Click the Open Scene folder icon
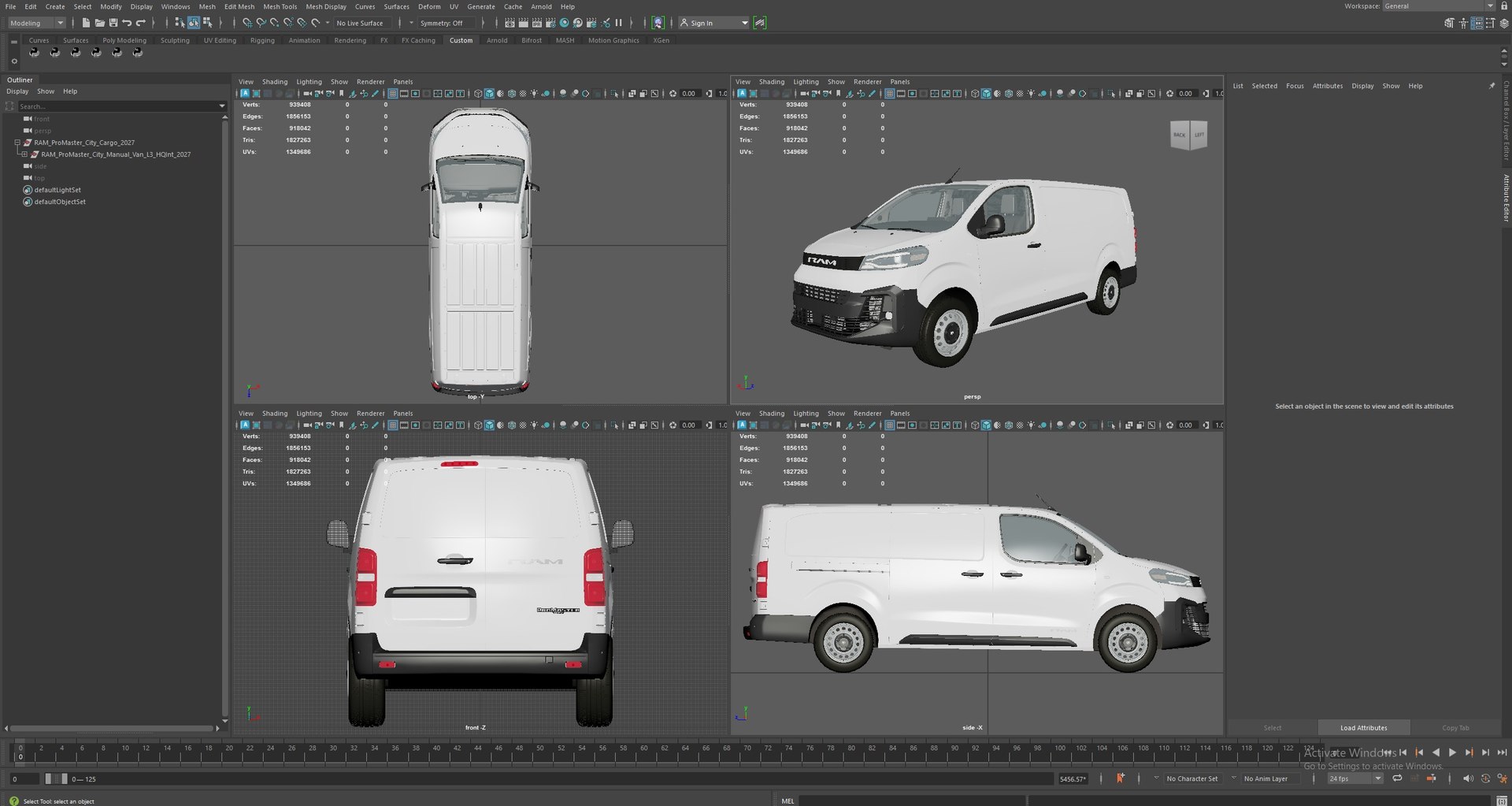Viewport: 1512px width, 806px height. click(99, 23)
